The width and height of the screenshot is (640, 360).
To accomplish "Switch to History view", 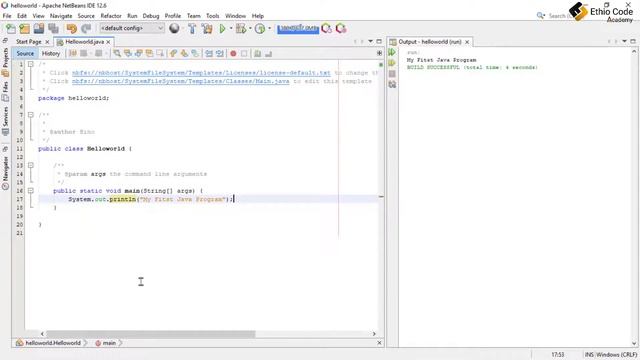I will coord(51,53).
